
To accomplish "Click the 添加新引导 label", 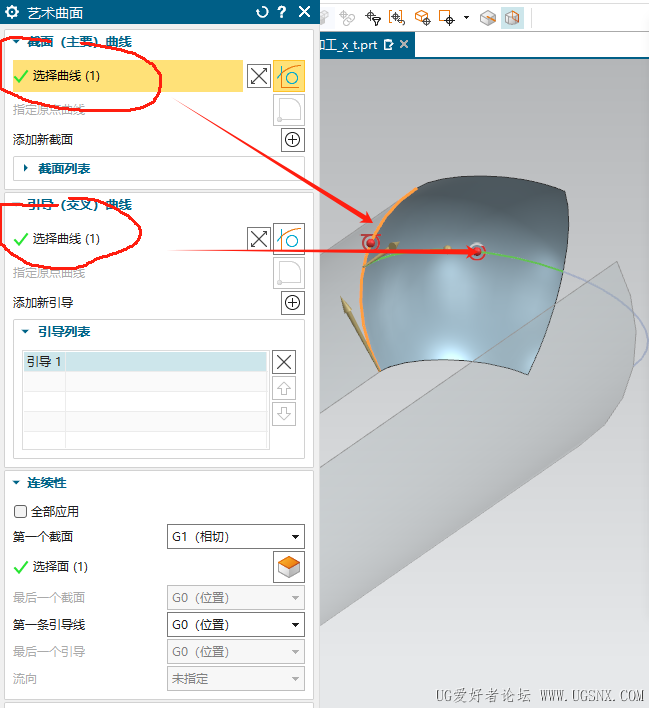I will tap(43, 303).
